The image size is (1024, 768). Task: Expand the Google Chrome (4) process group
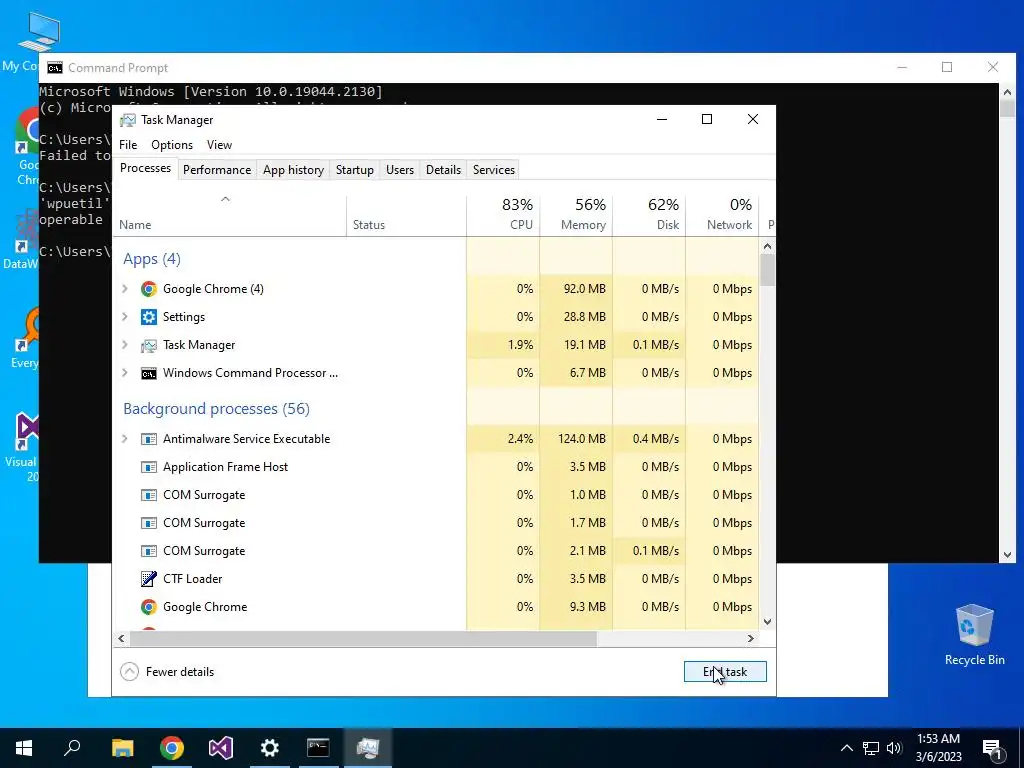coord(125,289)
